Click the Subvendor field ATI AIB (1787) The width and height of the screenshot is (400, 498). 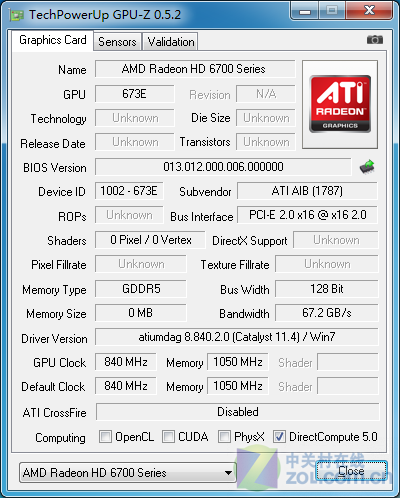point(307,191)
